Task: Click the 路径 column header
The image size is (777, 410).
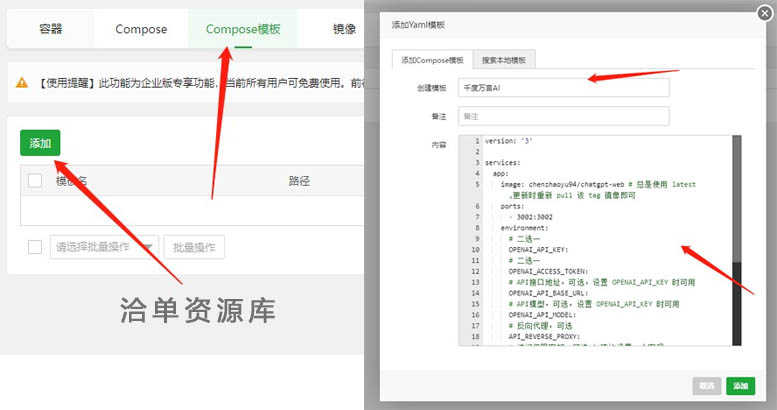Action: [x=299, y=181]
